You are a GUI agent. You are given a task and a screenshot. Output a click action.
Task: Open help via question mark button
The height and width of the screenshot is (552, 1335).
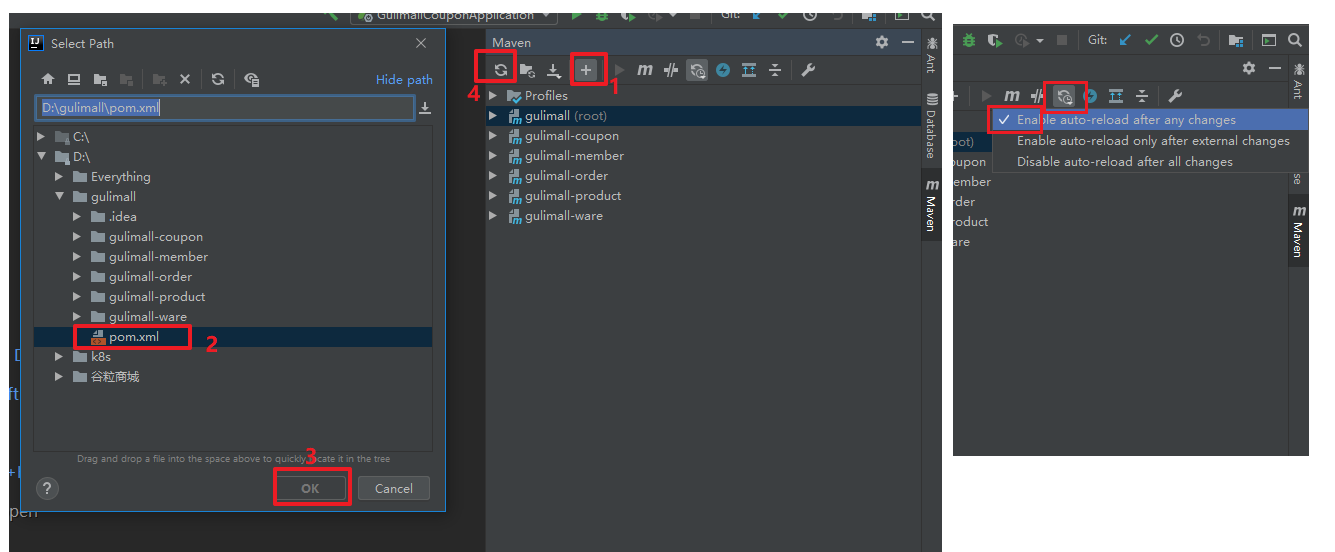pos(47,488)
